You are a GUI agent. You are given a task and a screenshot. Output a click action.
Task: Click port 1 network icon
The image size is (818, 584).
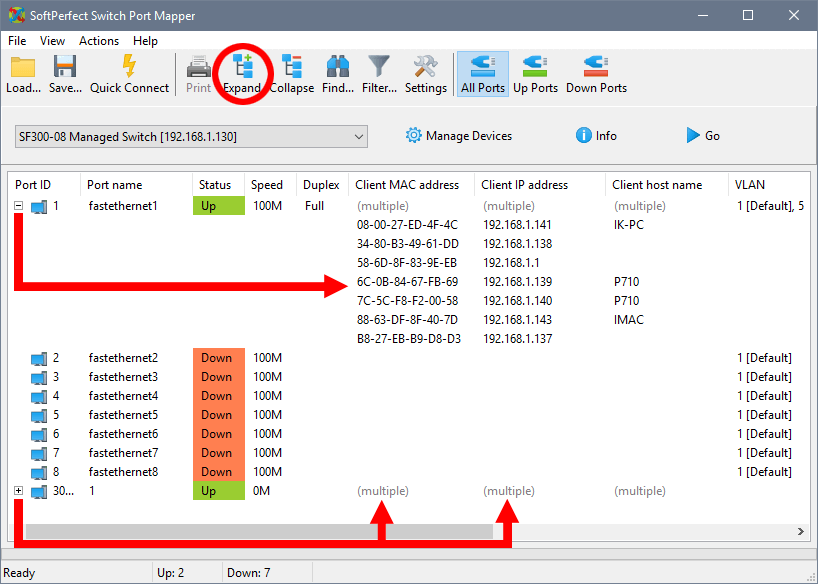[39, 207]
